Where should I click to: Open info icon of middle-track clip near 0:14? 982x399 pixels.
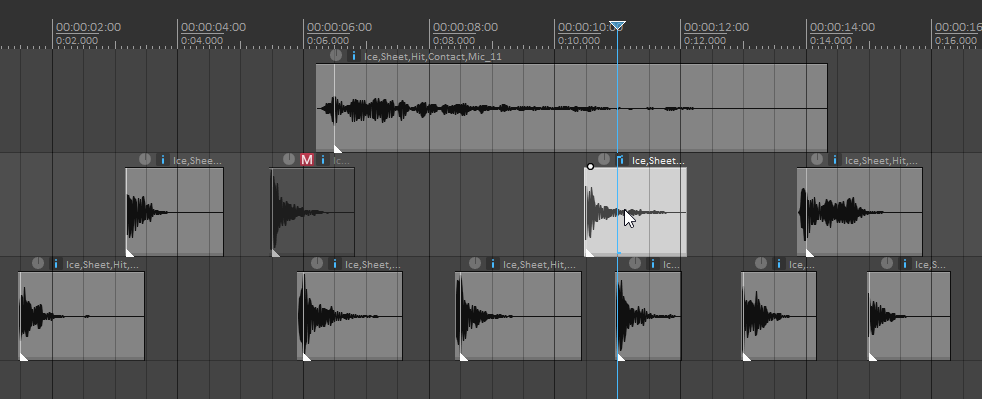(835, 160)
